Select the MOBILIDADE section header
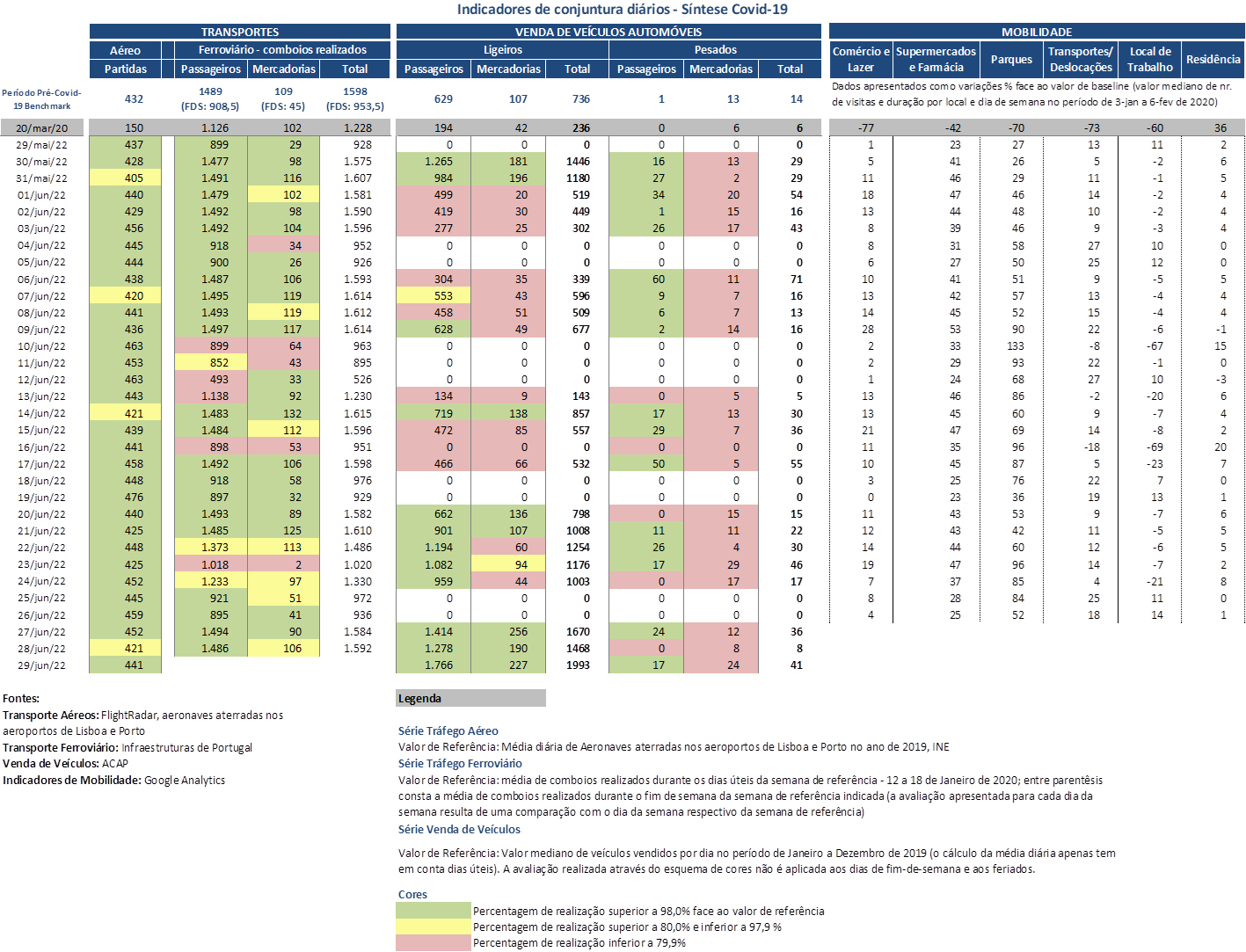 tap(1037, 32)
